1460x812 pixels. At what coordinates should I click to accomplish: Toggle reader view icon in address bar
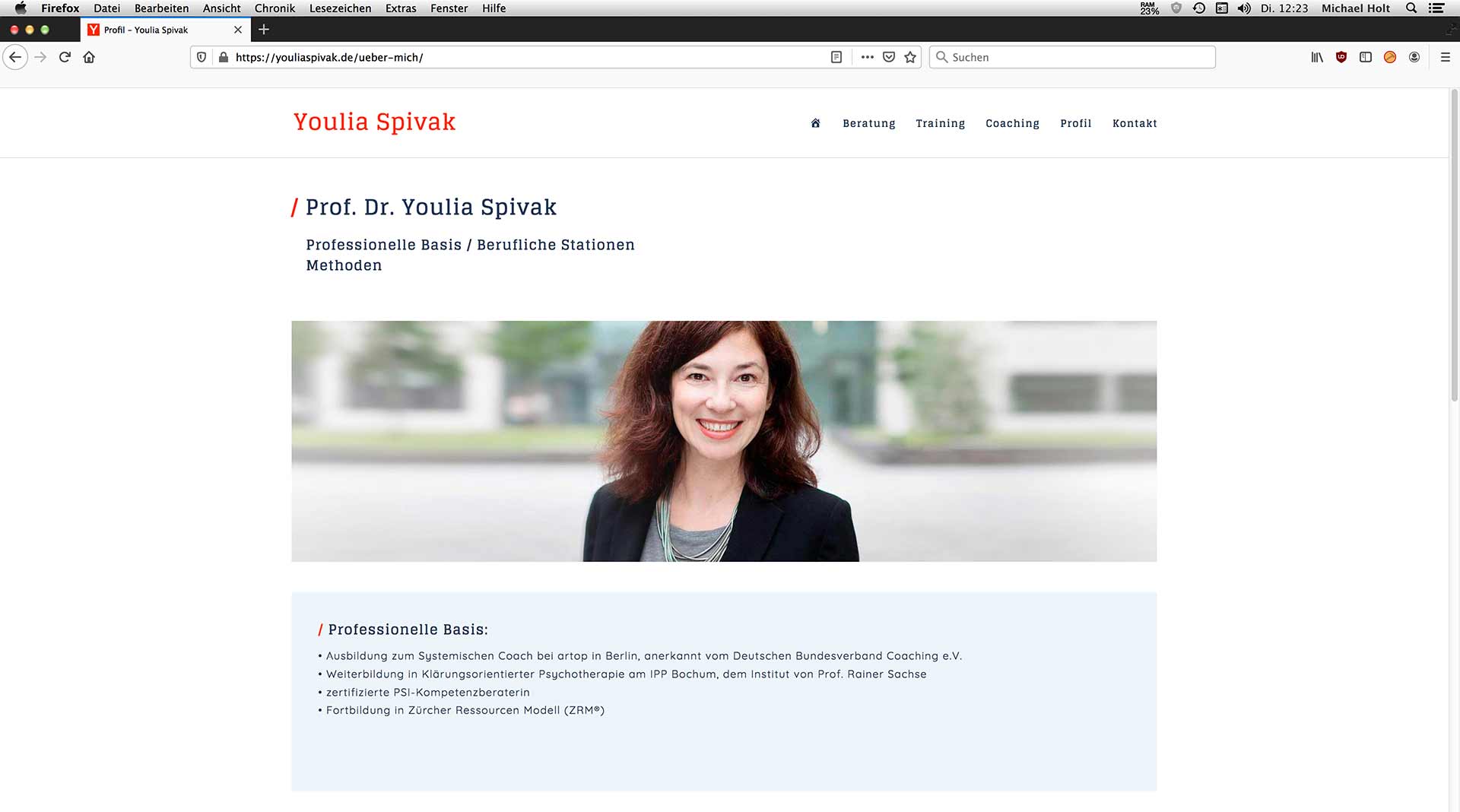tap(836, 57)
